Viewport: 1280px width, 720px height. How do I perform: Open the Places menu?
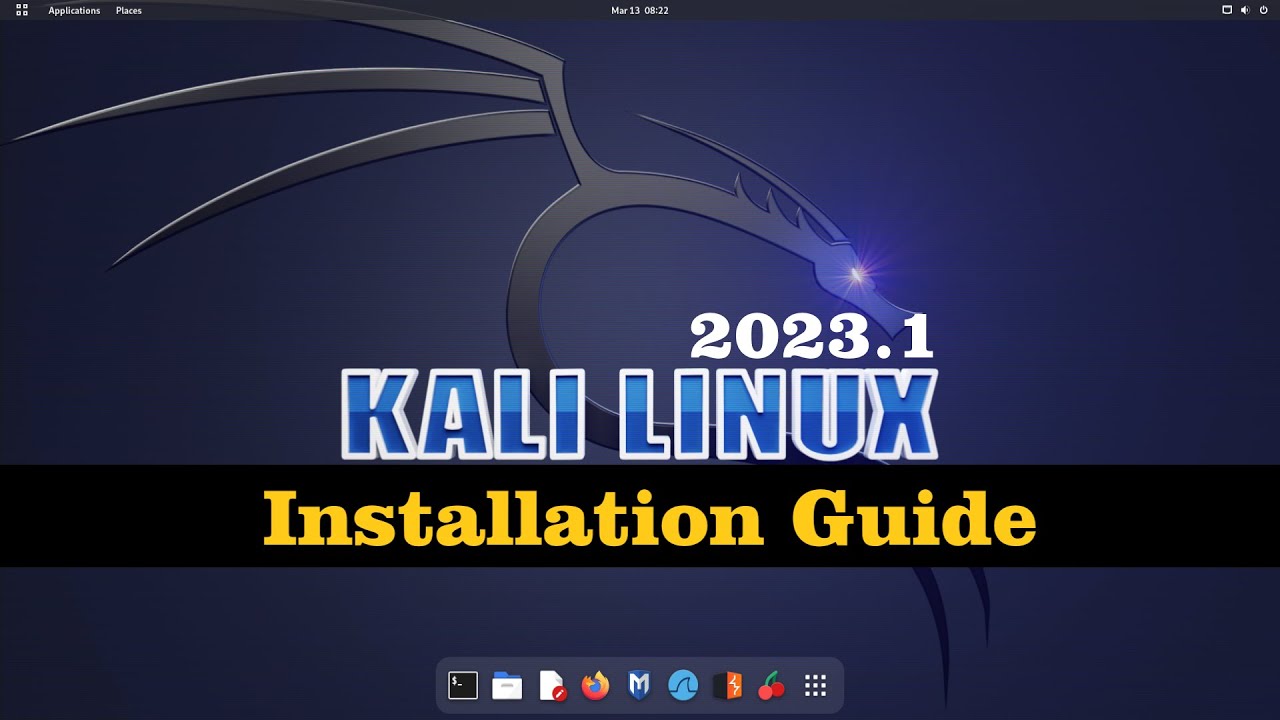click(129, 10)
